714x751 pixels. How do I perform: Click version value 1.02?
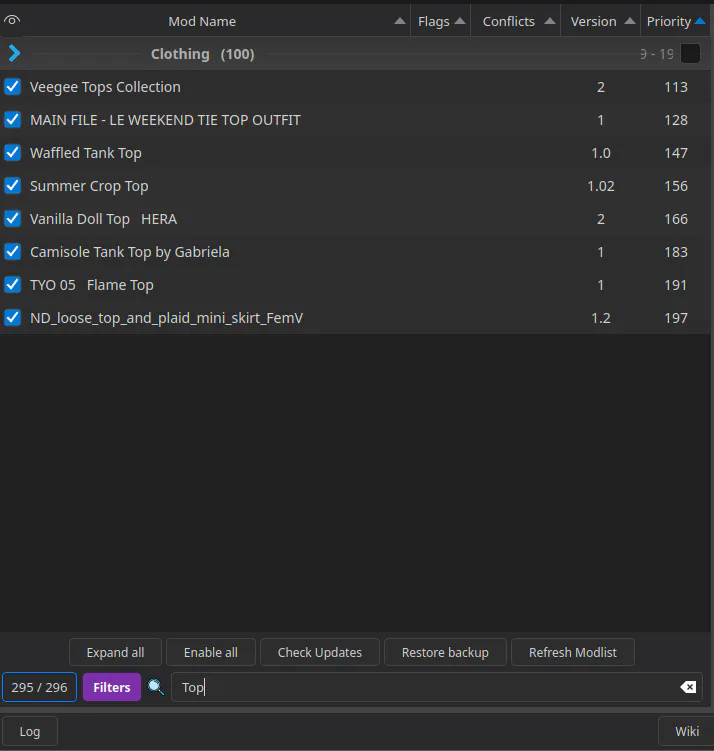tap(601, 186)
